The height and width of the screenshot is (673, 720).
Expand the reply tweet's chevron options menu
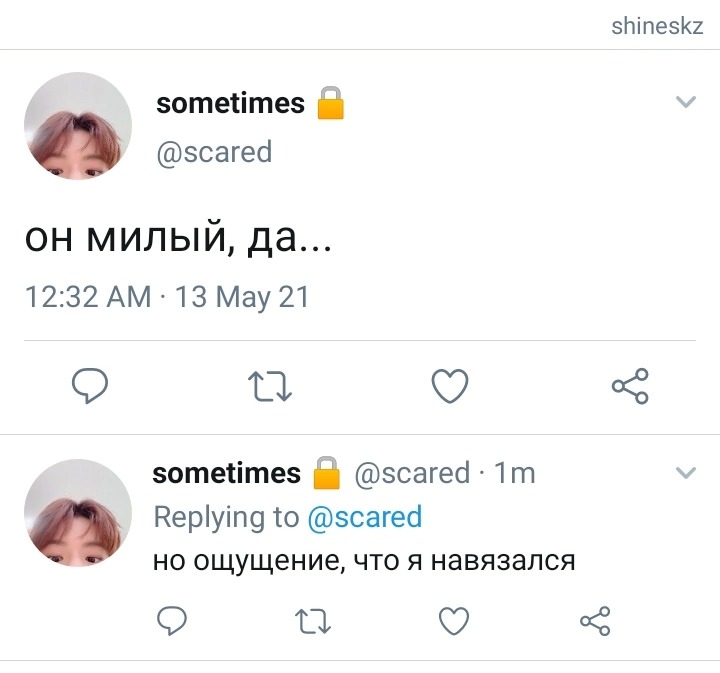coord(686,472)
